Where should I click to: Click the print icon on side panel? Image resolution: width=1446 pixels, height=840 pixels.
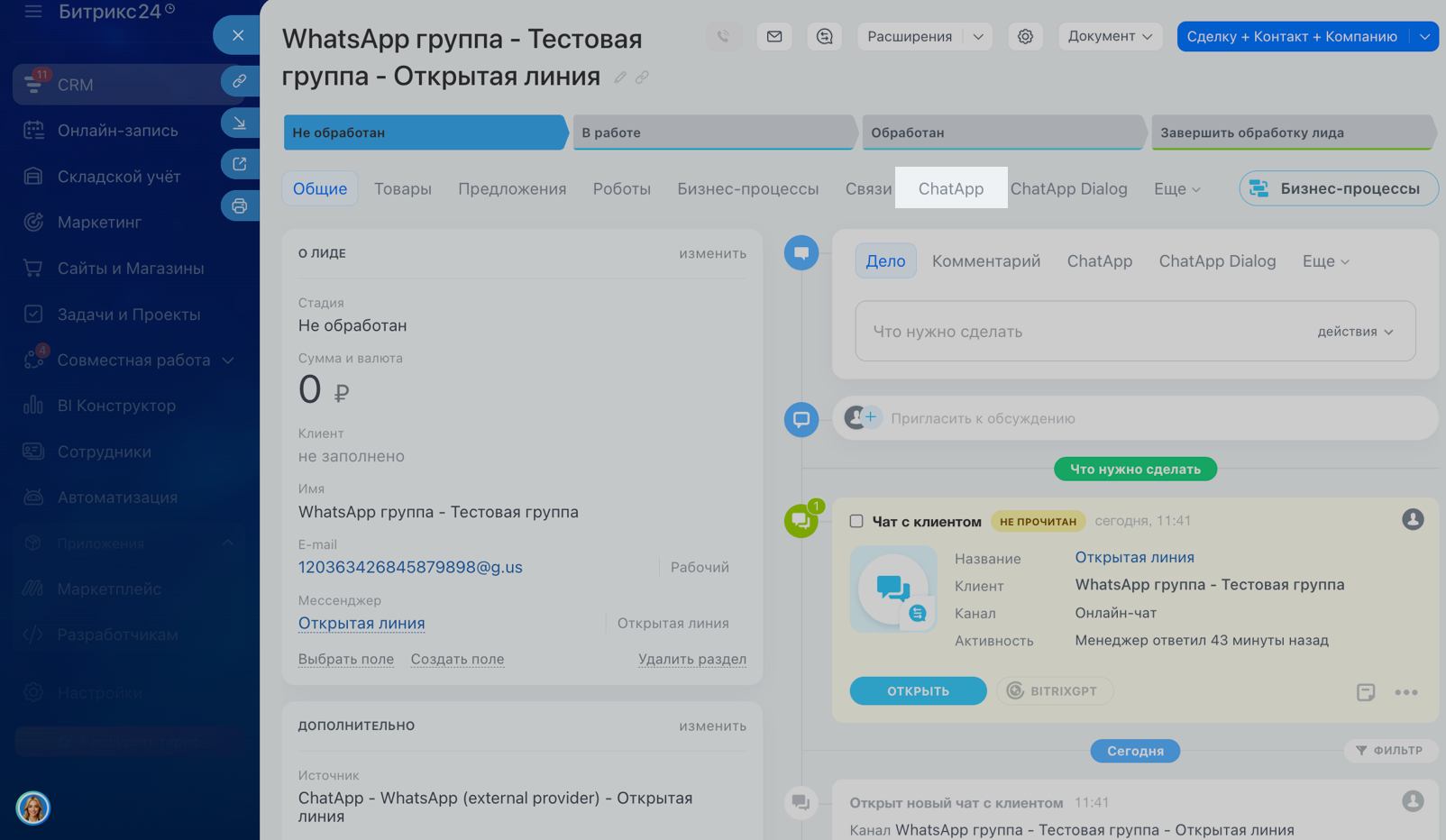tap(240, 206)
